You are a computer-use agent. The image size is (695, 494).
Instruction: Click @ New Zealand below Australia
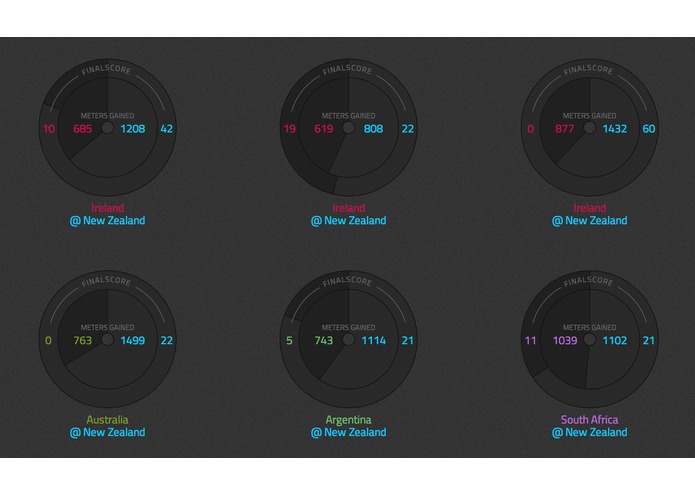click(107, 432)
